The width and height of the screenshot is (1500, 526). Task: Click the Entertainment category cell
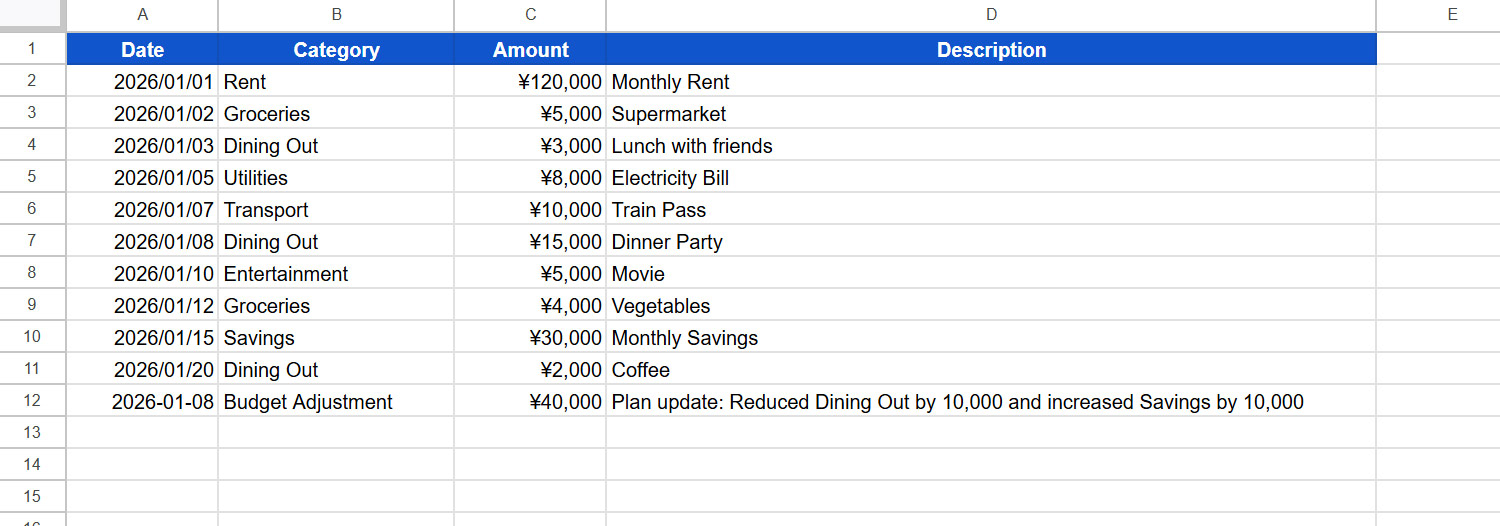point(336,274)
